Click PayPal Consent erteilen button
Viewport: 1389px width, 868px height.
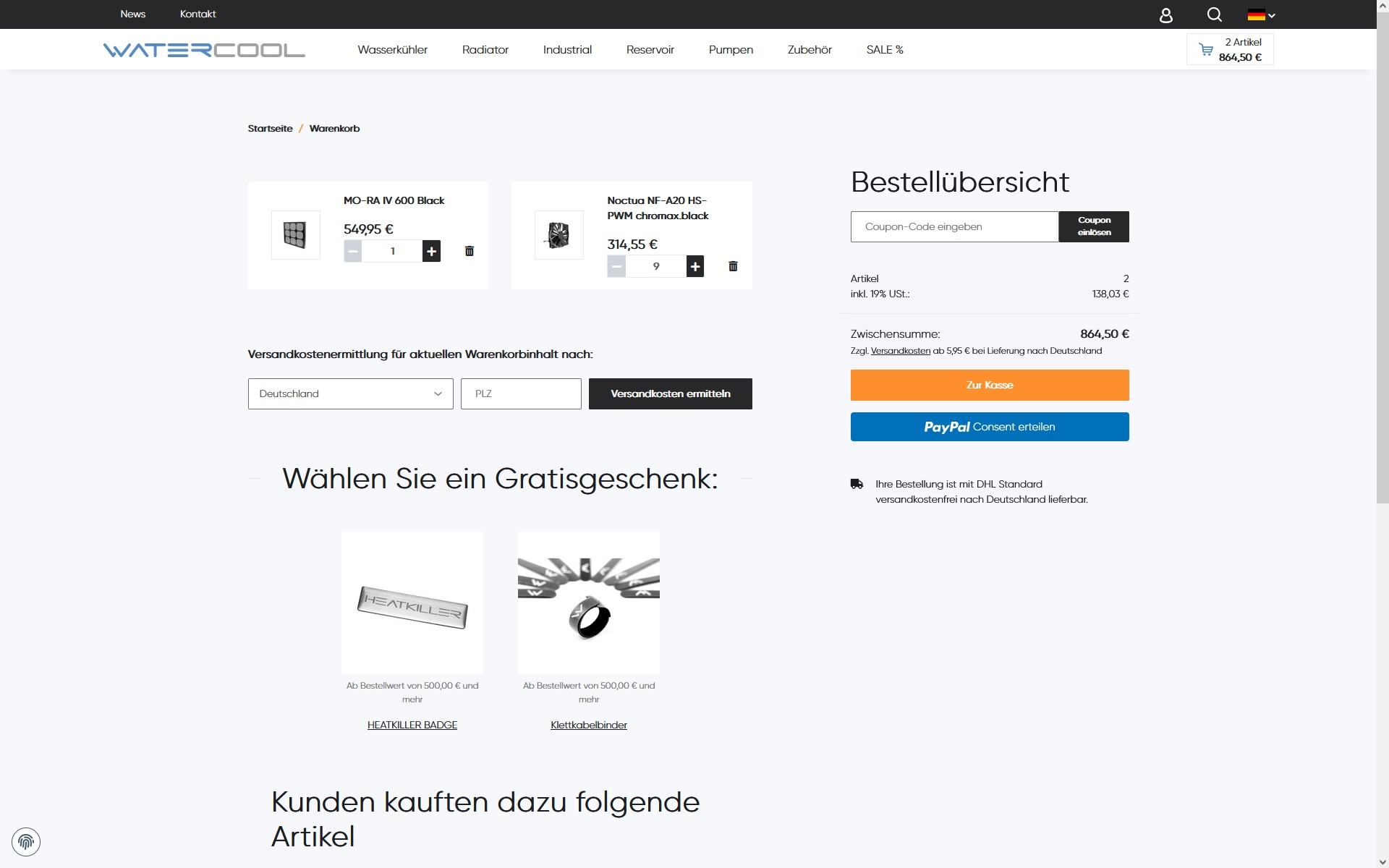989,427
